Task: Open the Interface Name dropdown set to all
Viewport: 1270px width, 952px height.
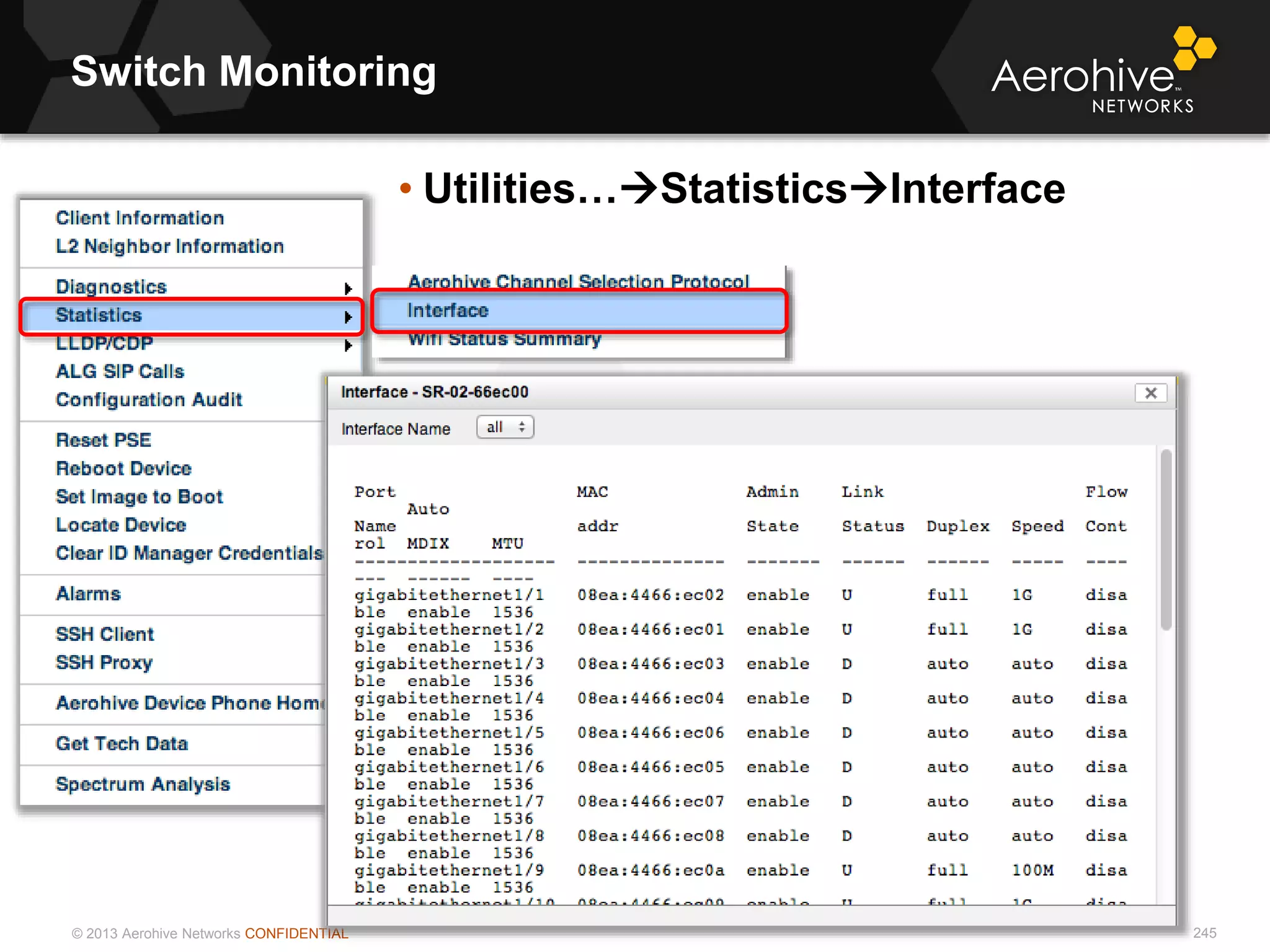Action: [x=505, y=427]
